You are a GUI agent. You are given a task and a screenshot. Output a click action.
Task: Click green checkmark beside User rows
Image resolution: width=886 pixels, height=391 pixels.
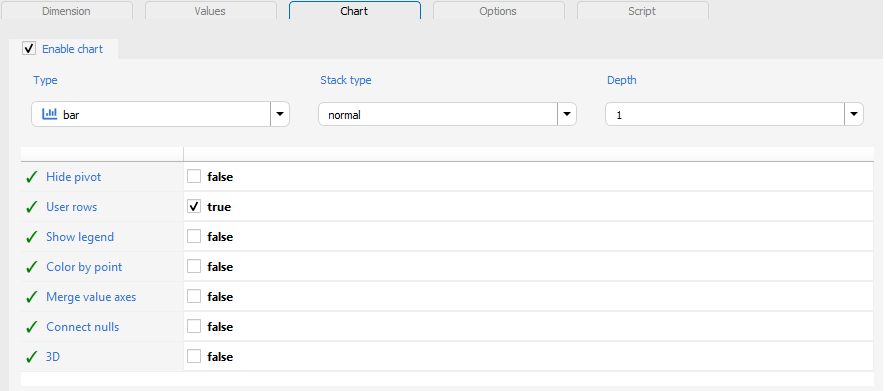pos(32,207)
